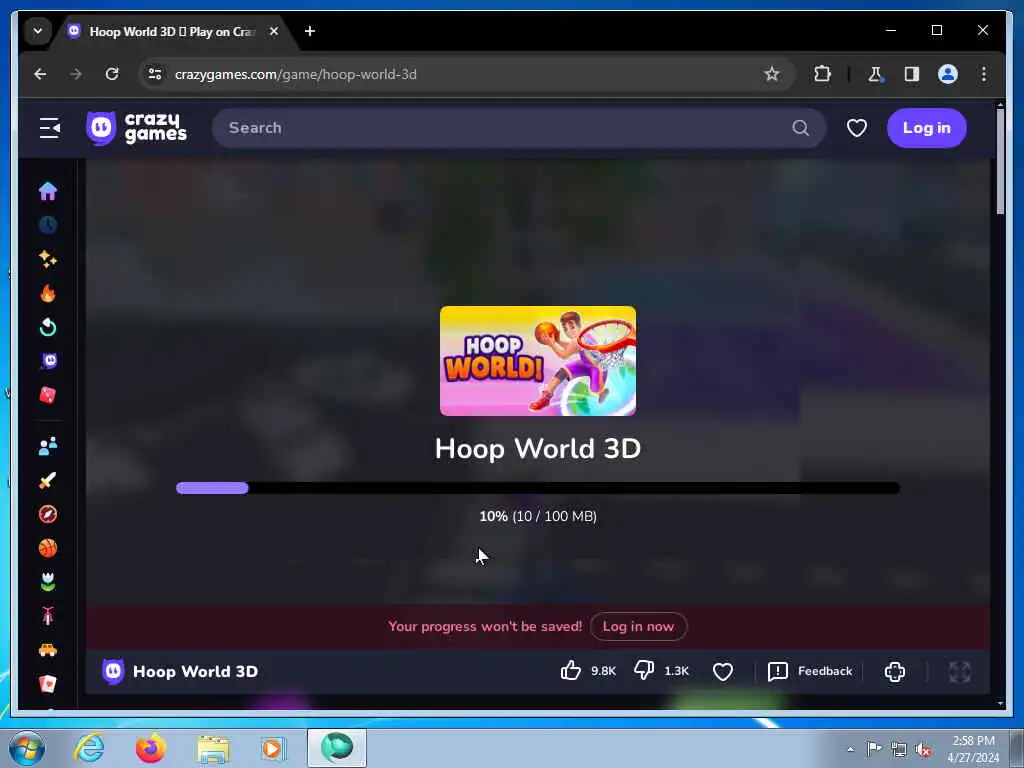Click the address bar URL
The width and height of the screenshot is (1024, 768).
[x=296, y=74]
